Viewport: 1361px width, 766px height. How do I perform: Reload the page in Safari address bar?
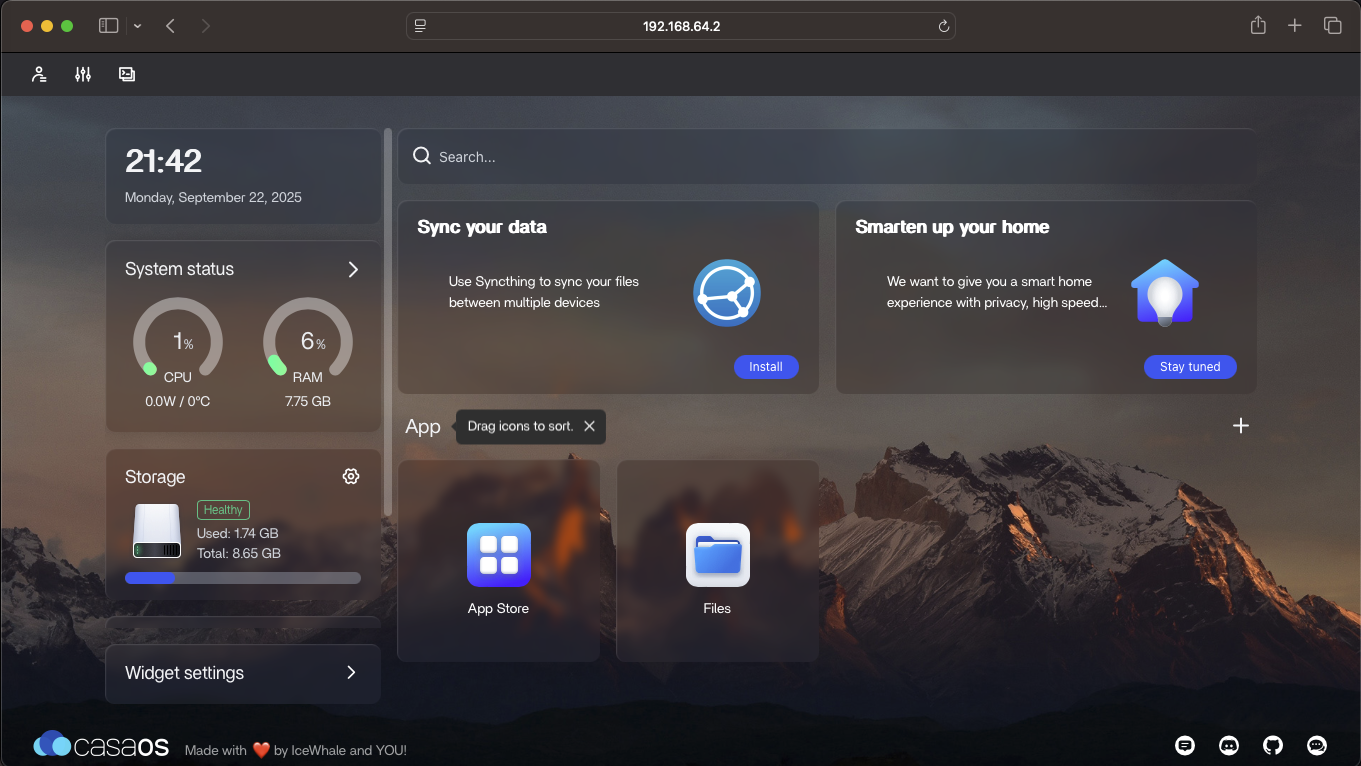click(943, 26)
